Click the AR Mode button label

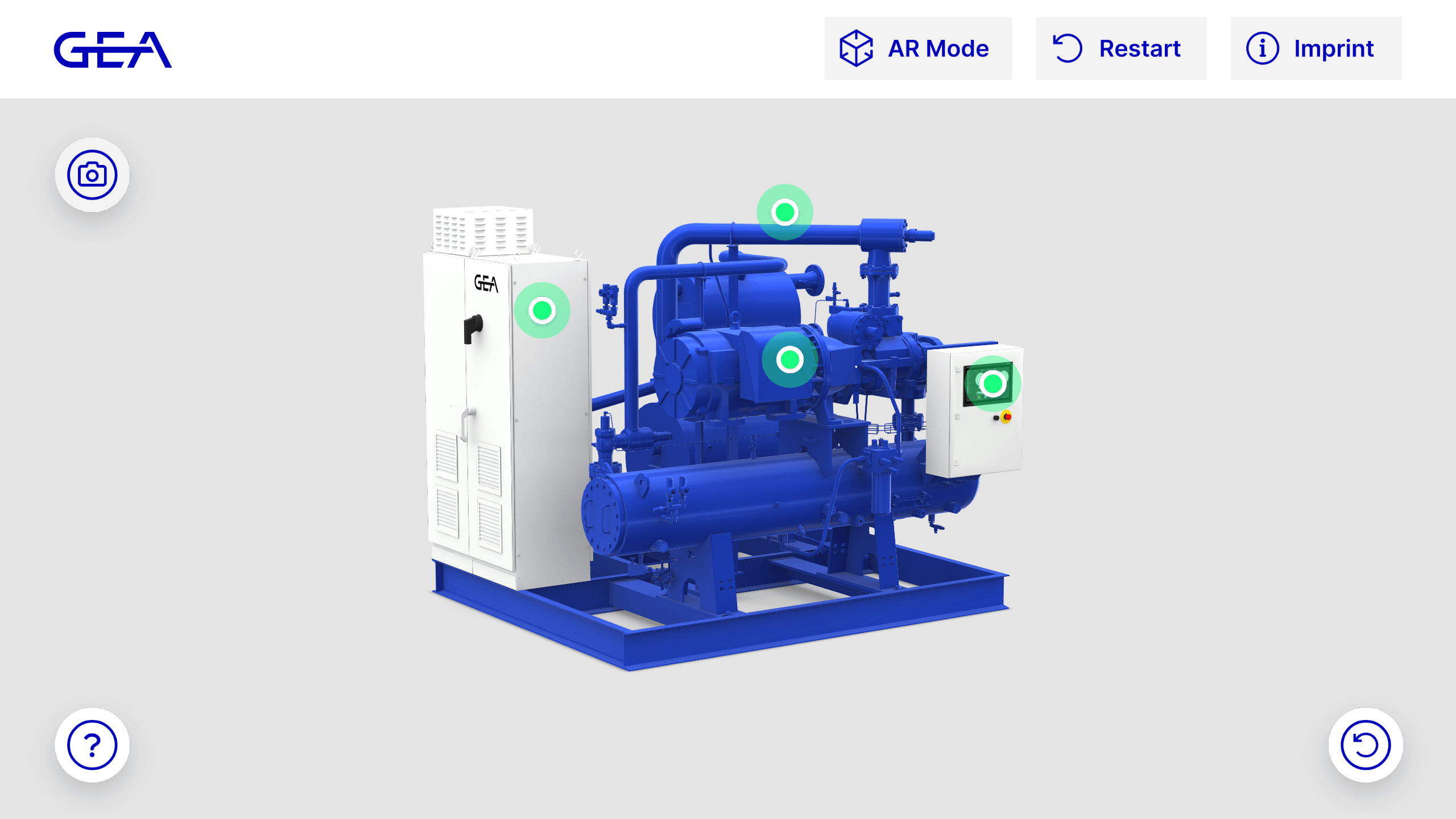pos(938,48)
